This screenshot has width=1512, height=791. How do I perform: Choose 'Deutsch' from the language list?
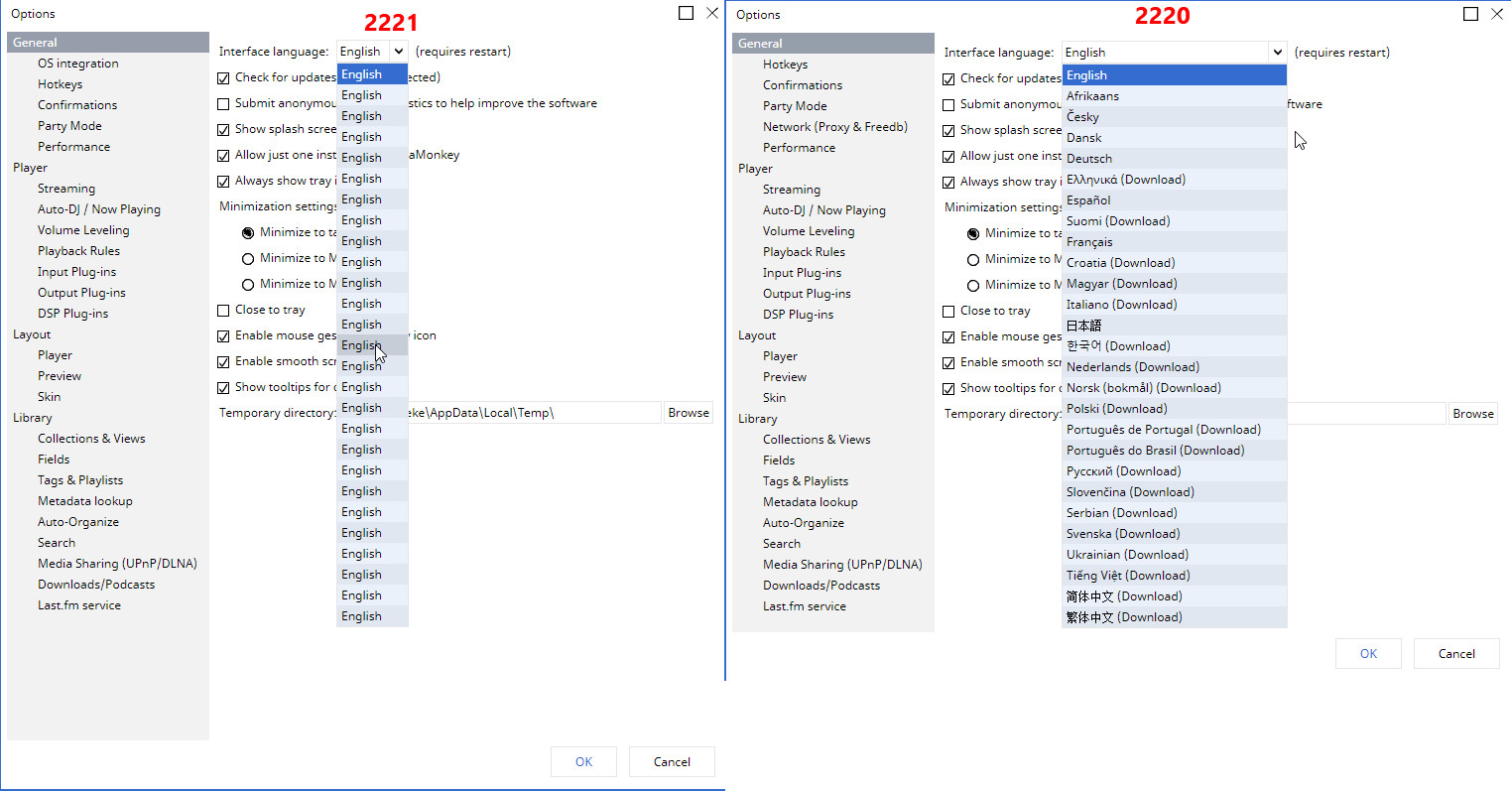coord(1088,159)
